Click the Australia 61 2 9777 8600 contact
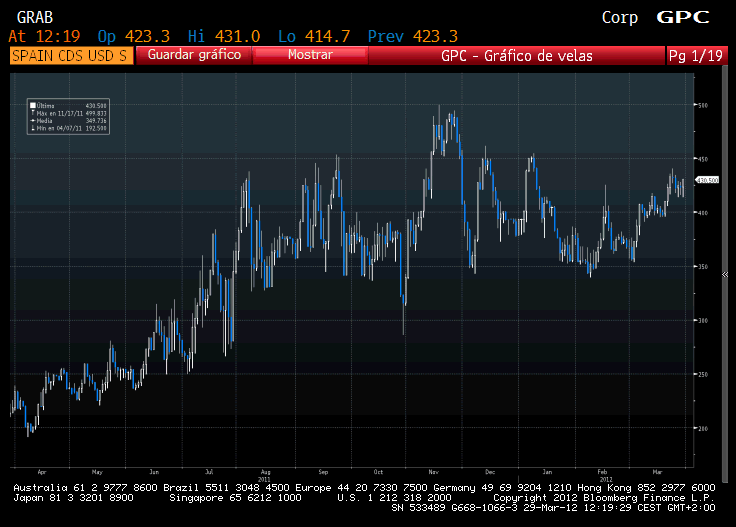736x527 pixels. coord(85,488)
